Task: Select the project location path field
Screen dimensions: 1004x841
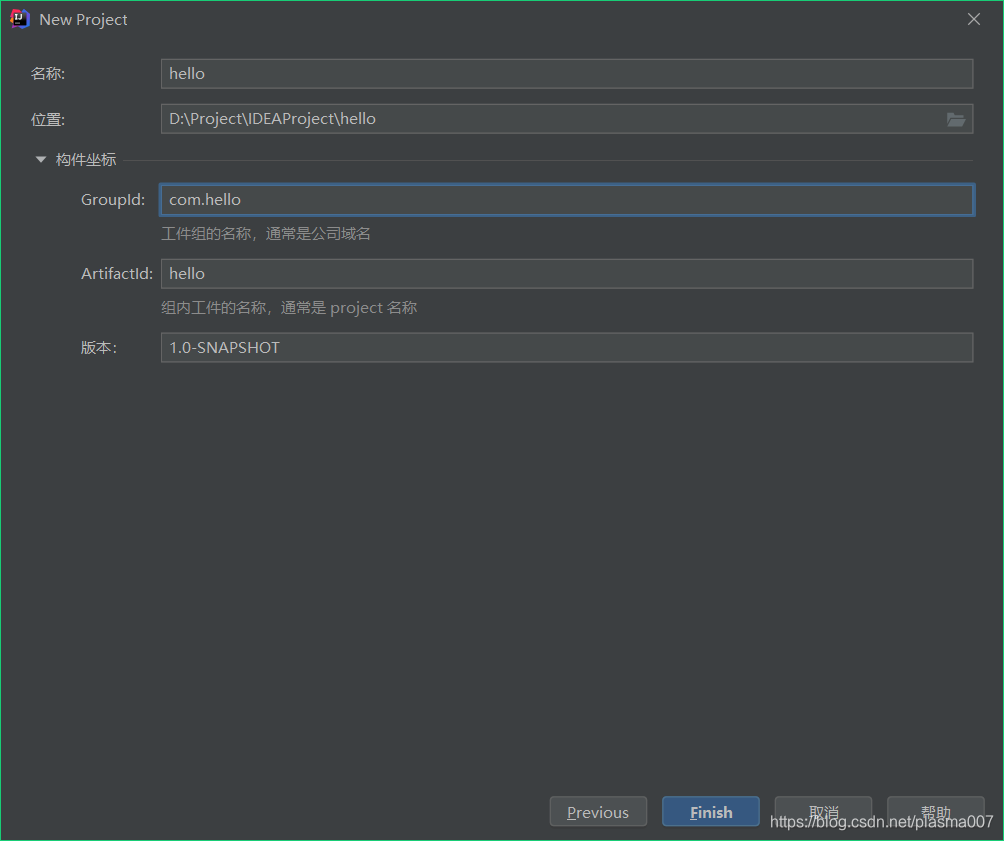Action: (550, 118)
